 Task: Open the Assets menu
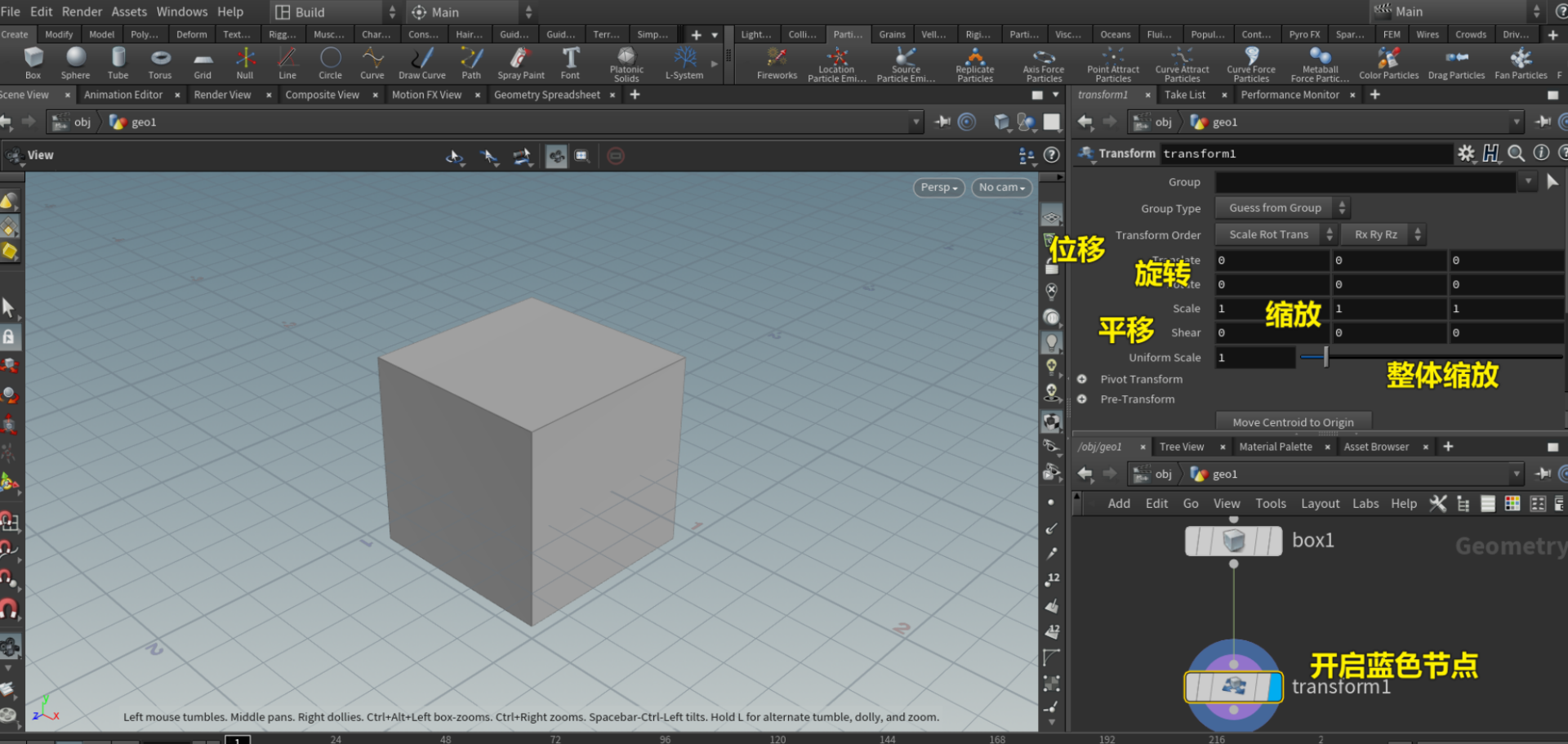129,11
